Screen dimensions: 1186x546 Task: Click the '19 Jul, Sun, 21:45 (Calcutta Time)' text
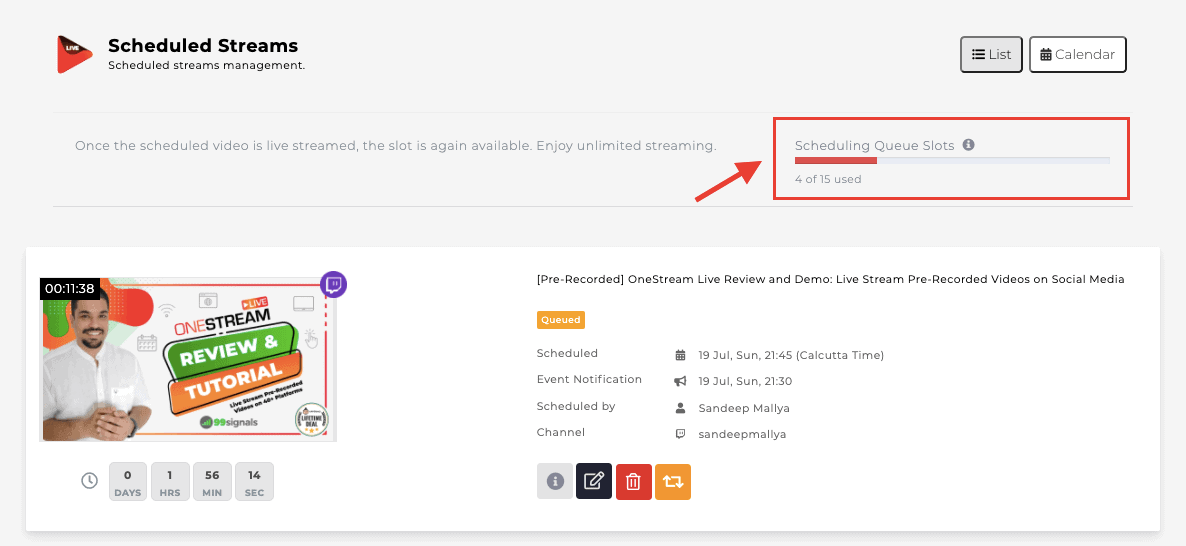pos(791,355)
